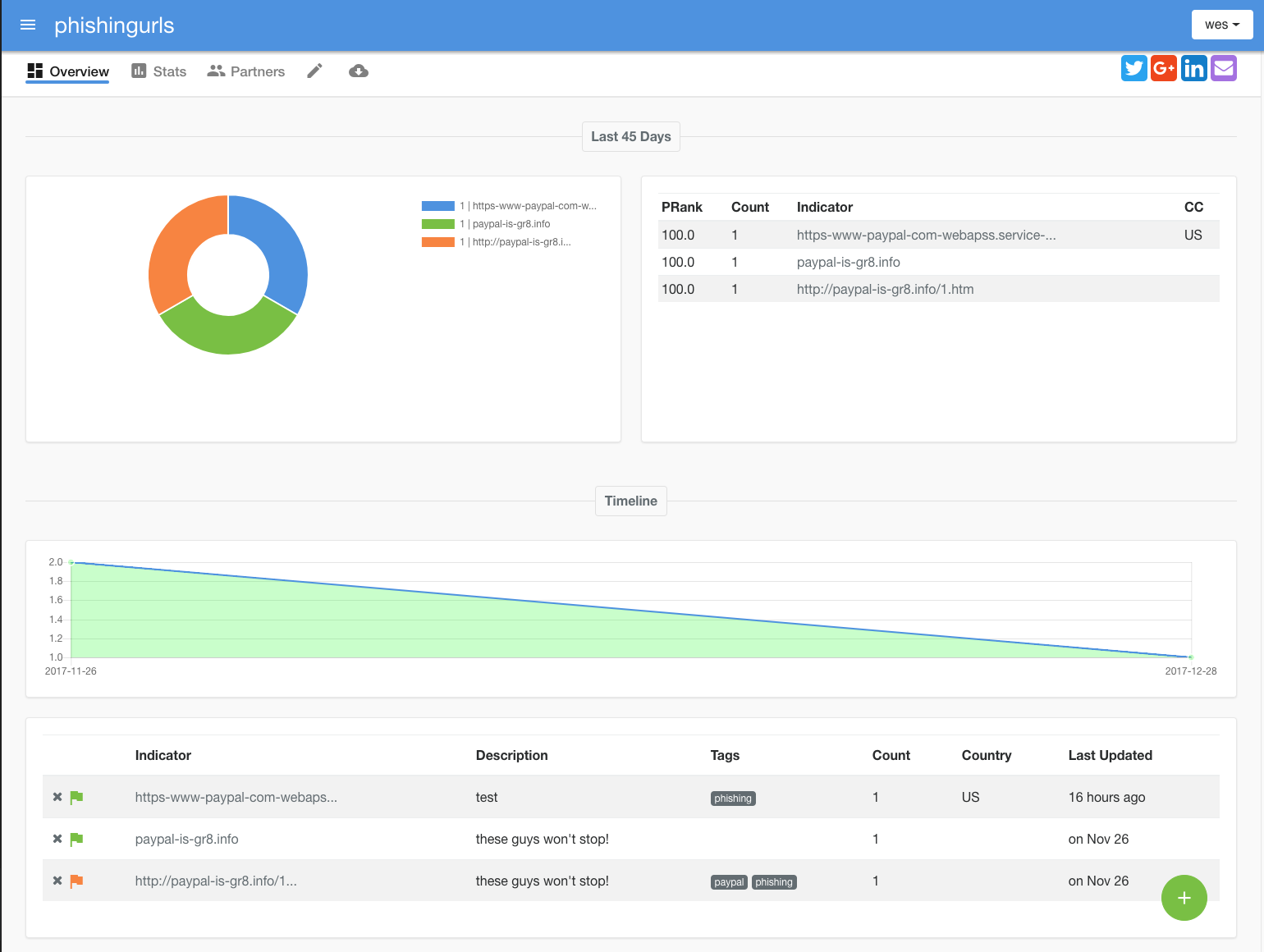
Task: Open the hamburger navigation menu
Action: (28, 25)
